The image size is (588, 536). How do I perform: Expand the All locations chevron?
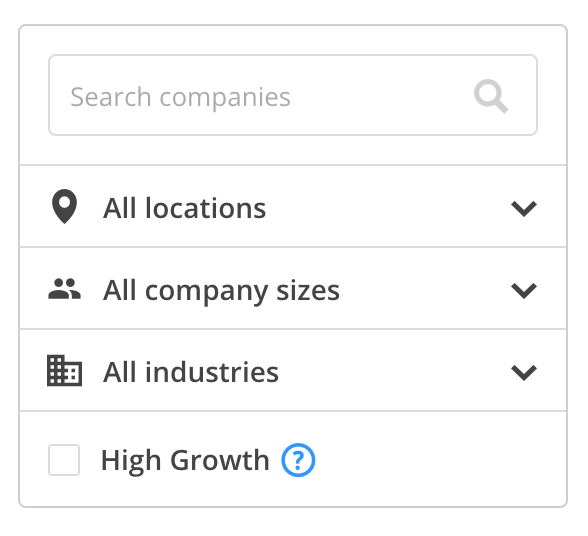pyautogui.click(x=524, y=209)
